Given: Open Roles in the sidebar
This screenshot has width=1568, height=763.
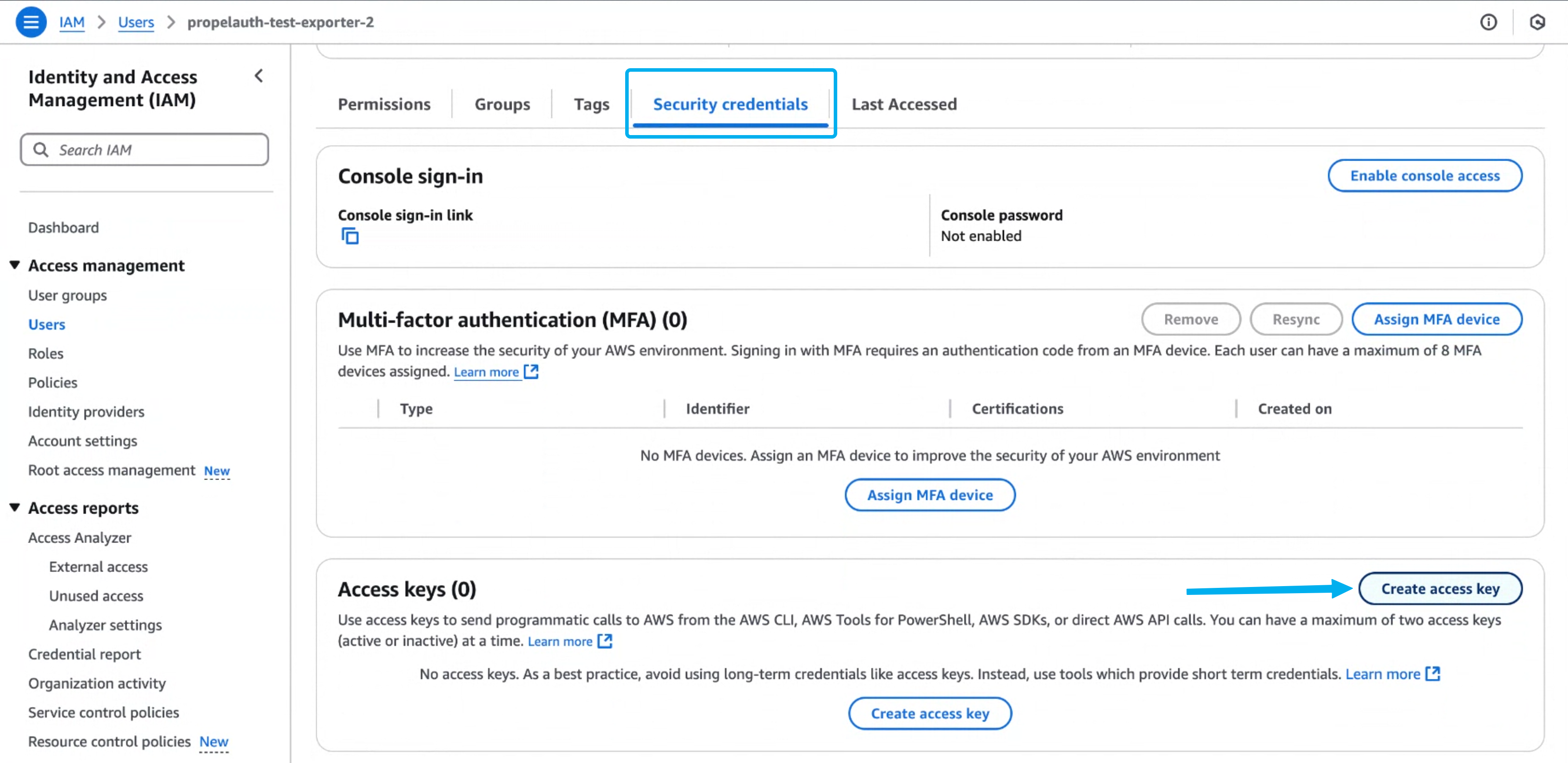Looking at the screenshot, I should click(x=46, y=353).
